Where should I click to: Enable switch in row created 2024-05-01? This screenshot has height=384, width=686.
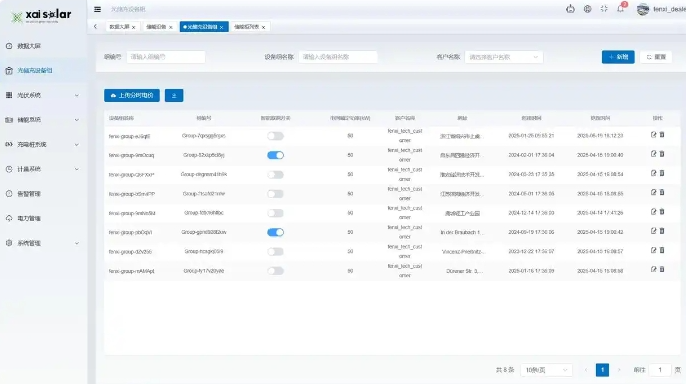click(276, 194)
